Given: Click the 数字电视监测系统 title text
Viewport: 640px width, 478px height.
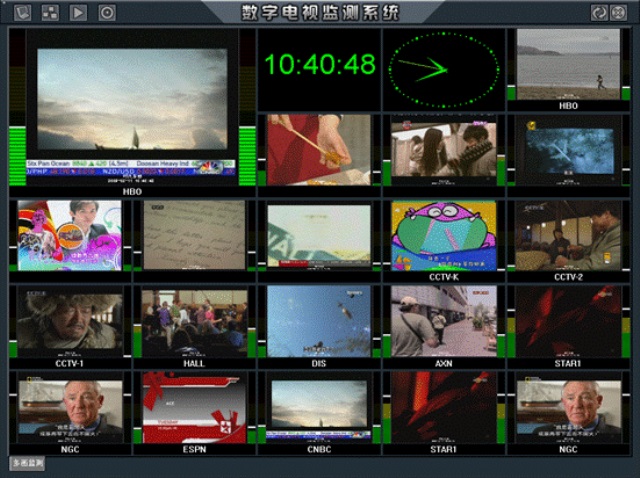Looking at the screenshot, I should pyautogui.click(x=320, y=13).
